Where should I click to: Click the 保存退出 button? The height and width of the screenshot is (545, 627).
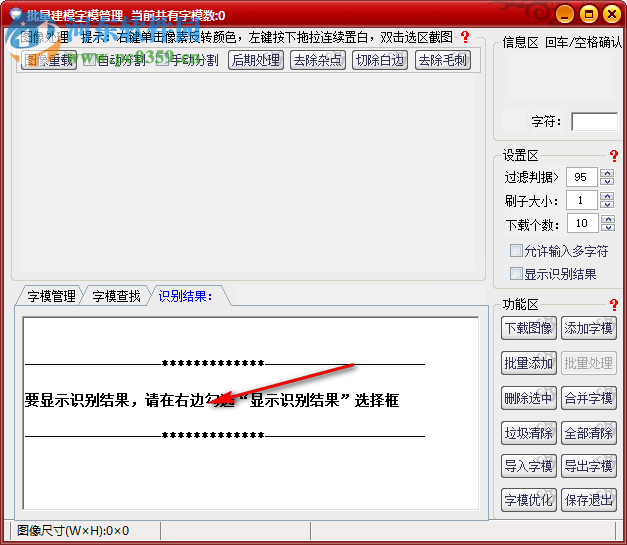(x=589, y=500)
